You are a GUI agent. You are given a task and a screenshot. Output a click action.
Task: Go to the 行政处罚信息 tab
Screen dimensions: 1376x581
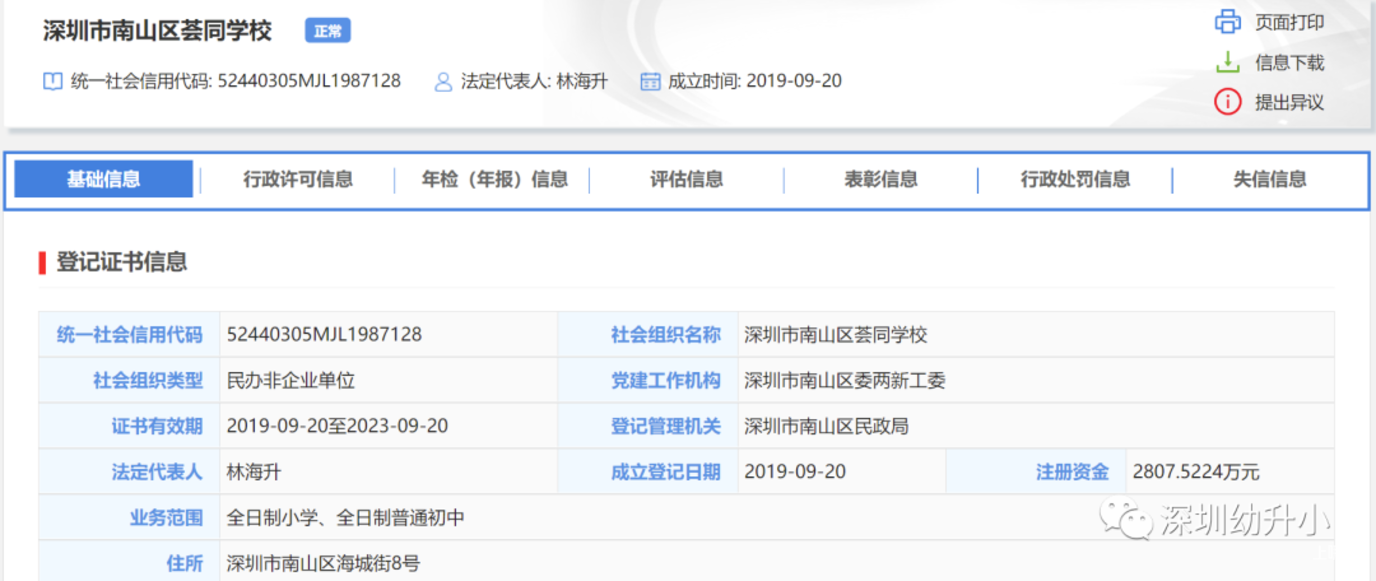(1075, 180)
